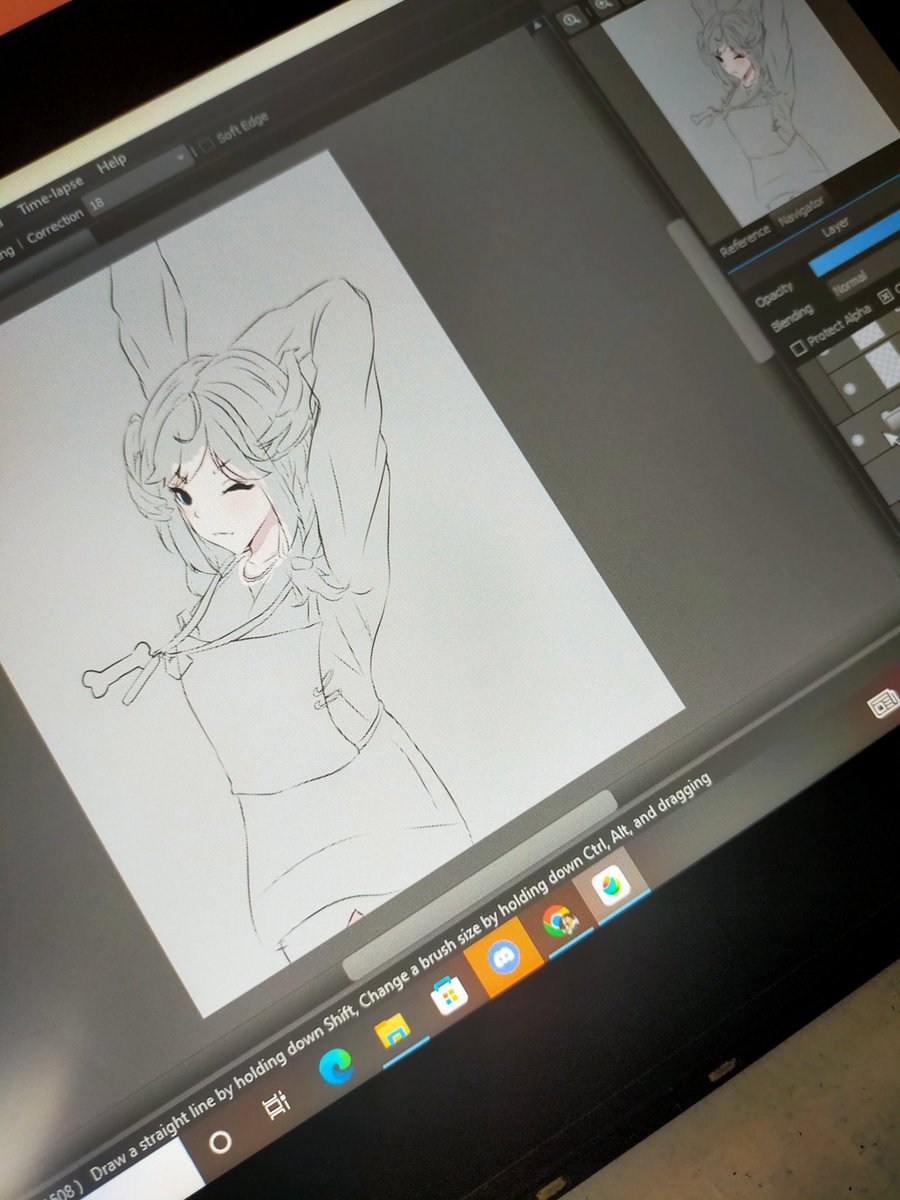Enable the Protect Alpha checkbox

coord(798,347)
